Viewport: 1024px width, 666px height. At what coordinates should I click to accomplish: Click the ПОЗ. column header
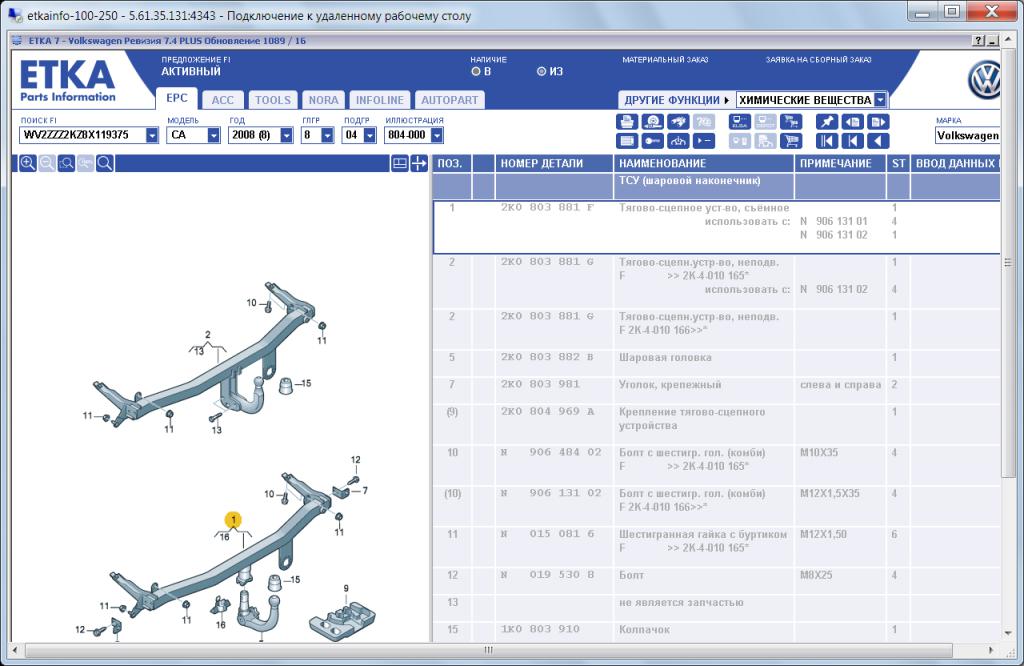(451, 163)
